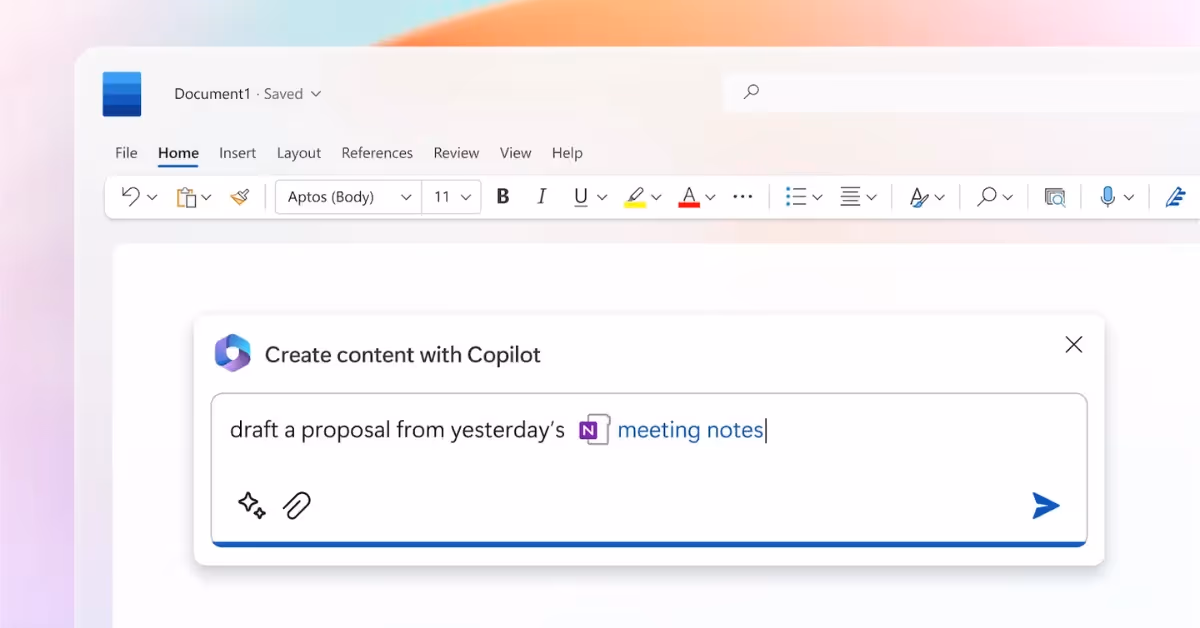Open the References ribbon tab
This screenshot has width=1200, height=628.
[x=377, y=153]
